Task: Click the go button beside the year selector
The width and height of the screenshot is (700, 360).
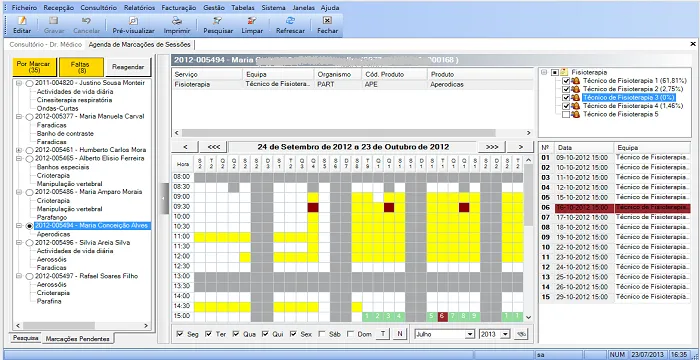Action: pos(520,334)
